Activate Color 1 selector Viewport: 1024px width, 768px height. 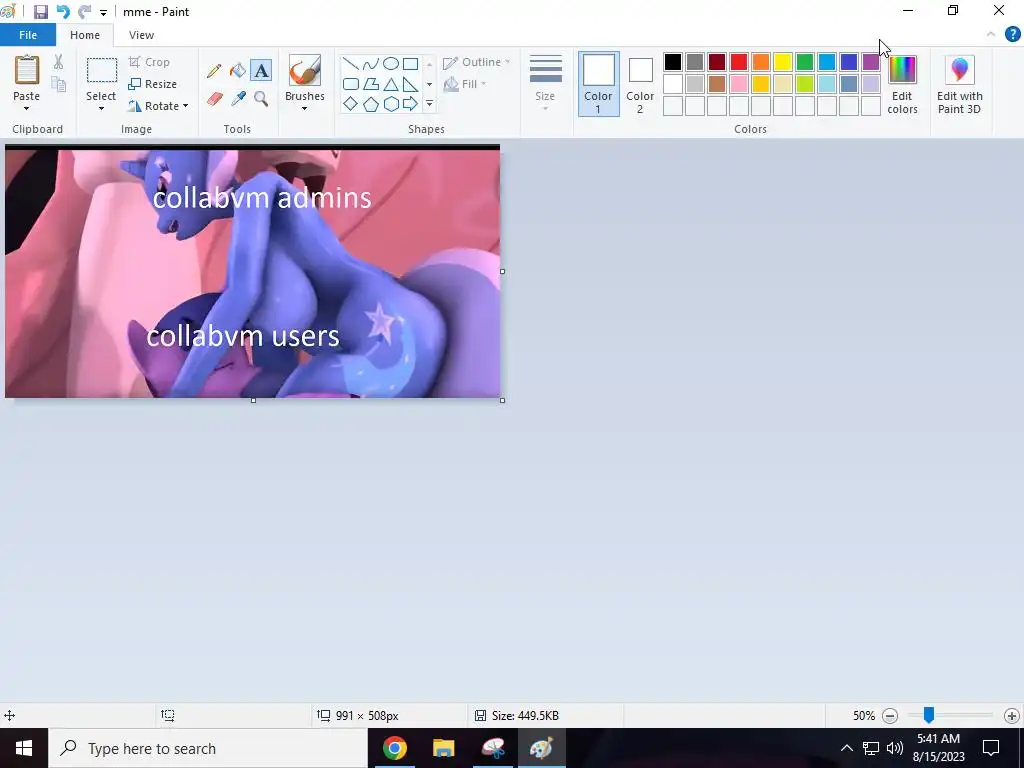598,84
